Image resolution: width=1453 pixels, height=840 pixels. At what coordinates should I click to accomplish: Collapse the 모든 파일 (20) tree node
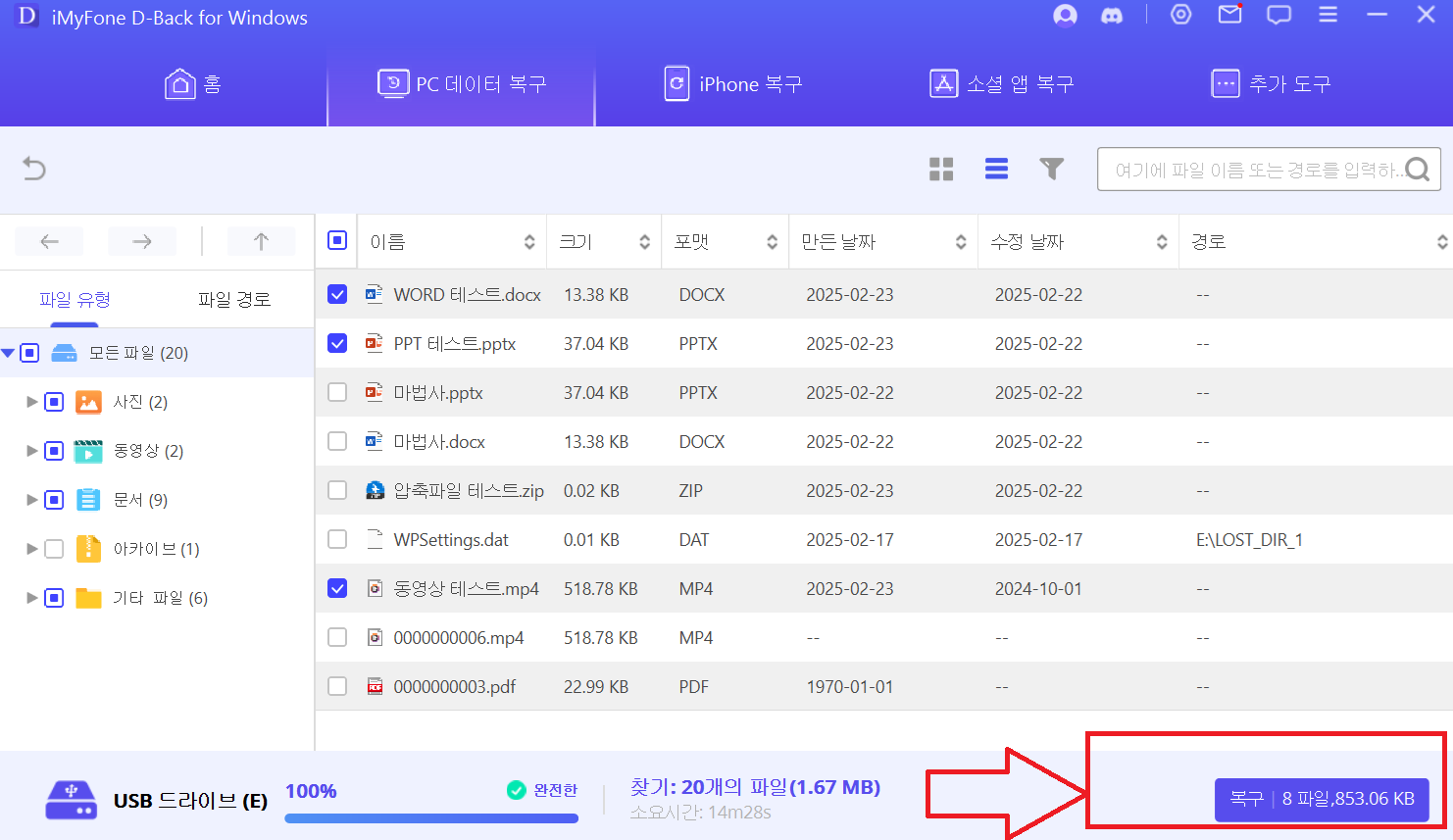(8, 353)
